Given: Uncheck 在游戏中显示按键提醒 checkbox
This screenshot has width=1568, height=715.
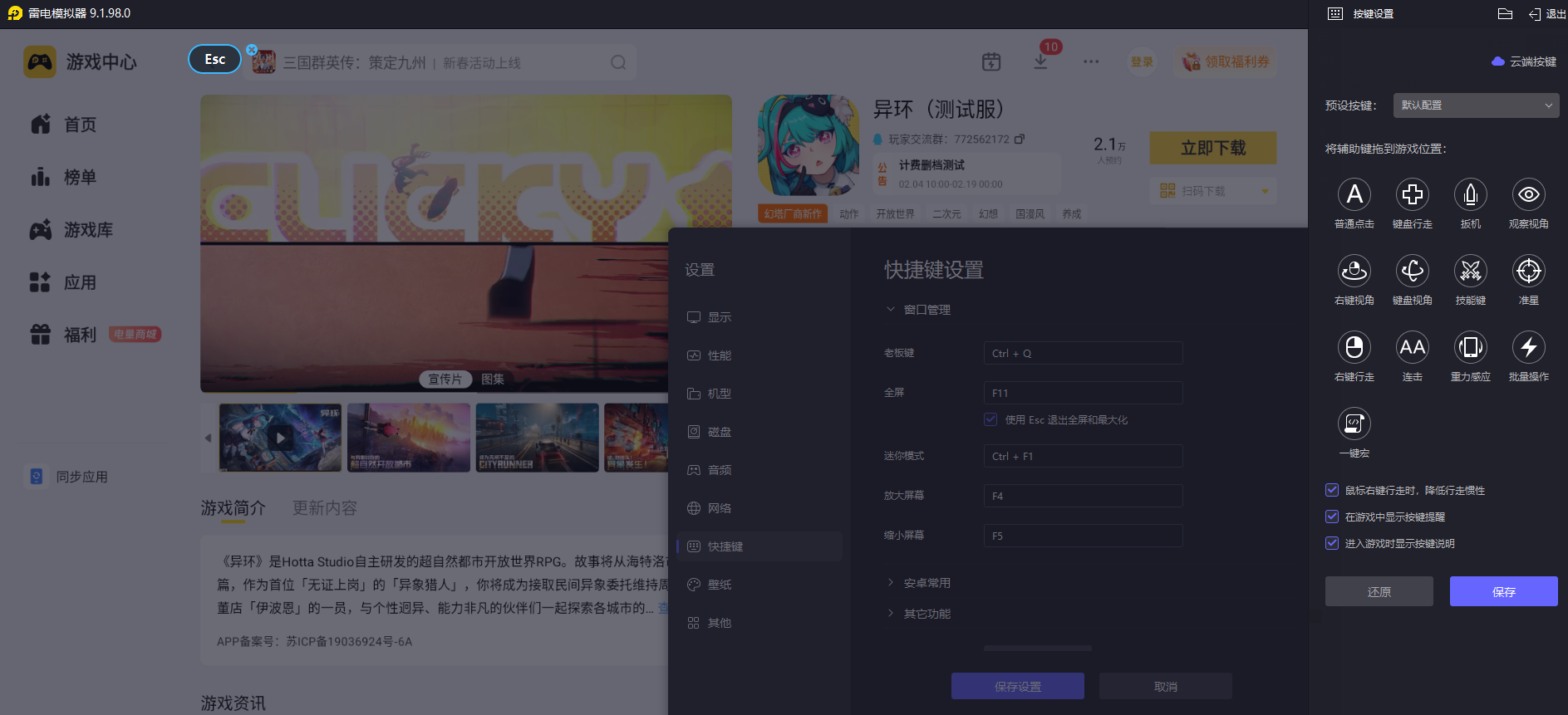Looking at the screenshot, I should point(1332,517).
